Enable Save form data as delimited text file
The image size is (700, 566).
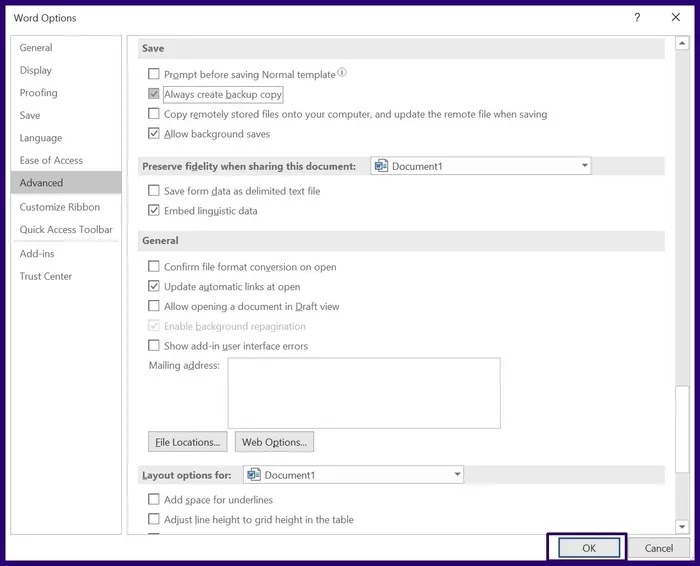point(154,191)
